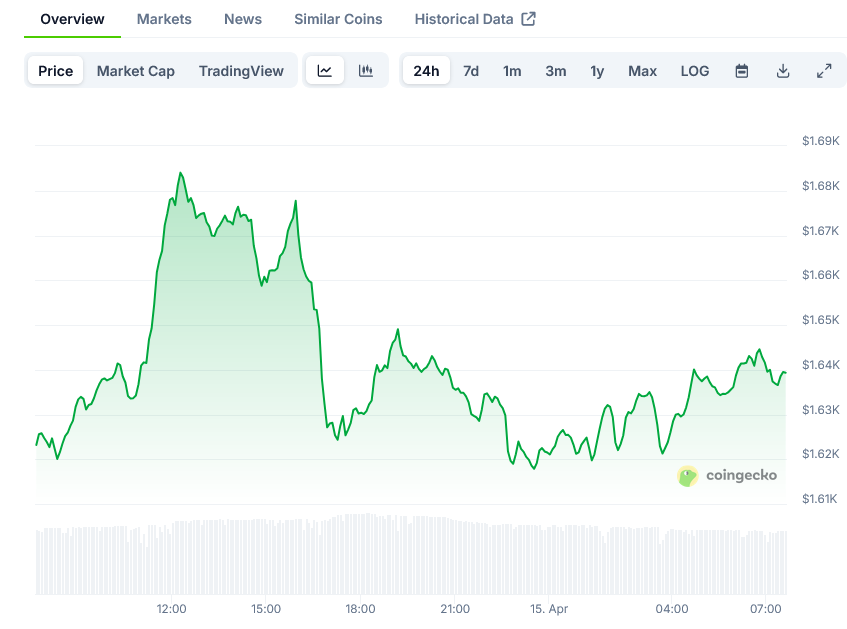Image resolution: width=847 pixels, height=629 pixels.
Task: Switch to candlestick chart icon
Action: coord(366,71)
